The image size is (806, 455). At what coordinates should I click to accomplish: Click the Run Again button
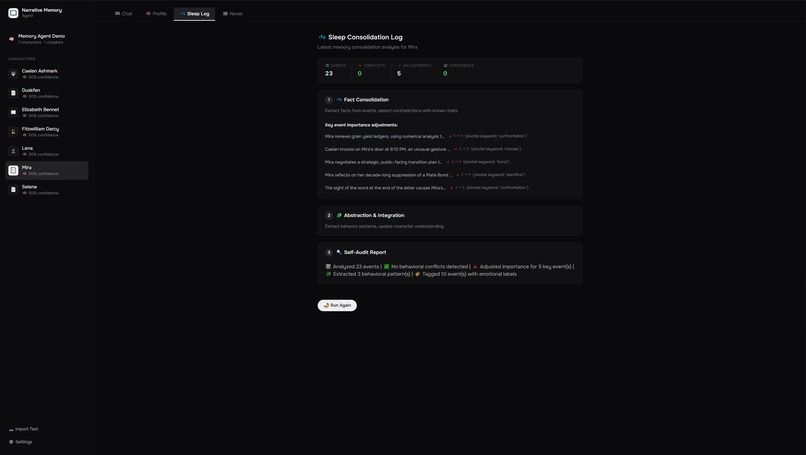click(337, 305)
